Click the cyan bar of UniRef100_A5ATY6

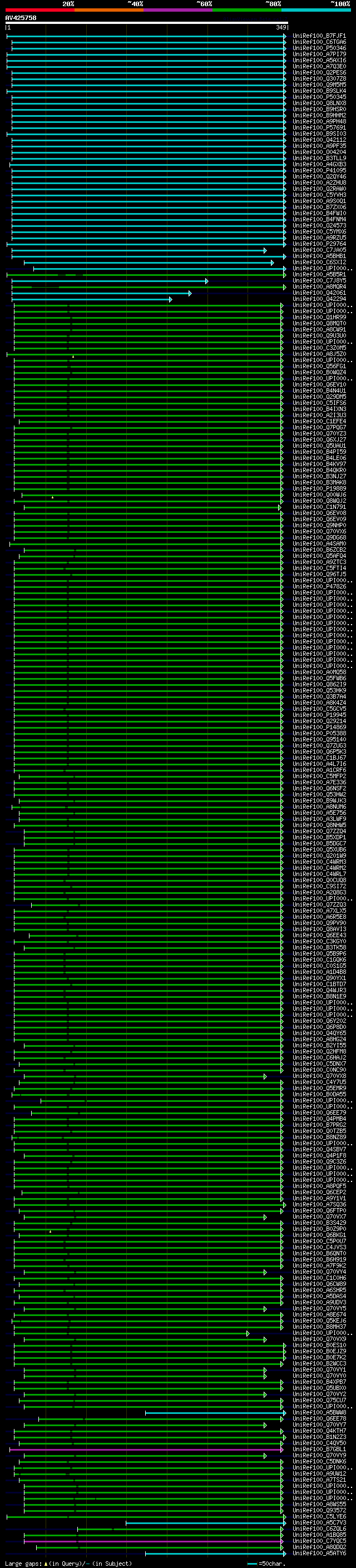pyautogui.click(x=215, y=1554)
